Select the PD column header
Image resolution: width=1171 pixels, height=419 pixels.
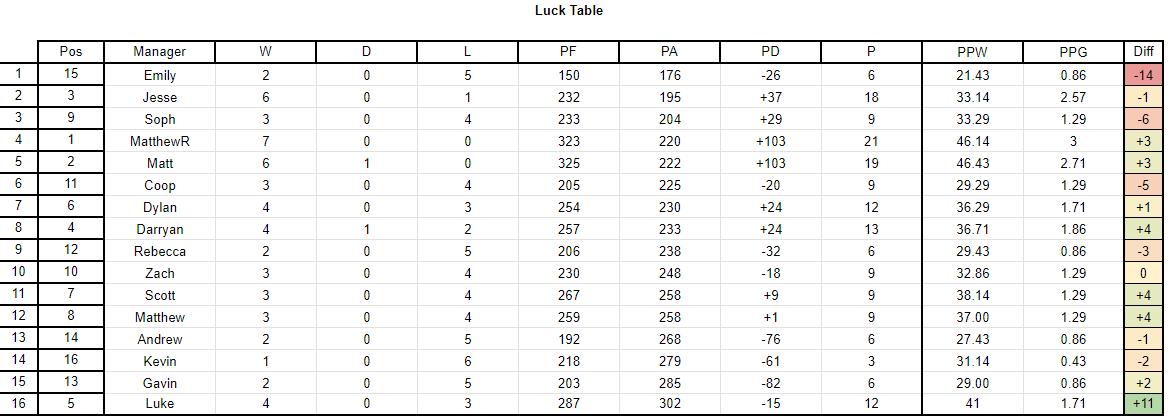[x=770, y=52]
